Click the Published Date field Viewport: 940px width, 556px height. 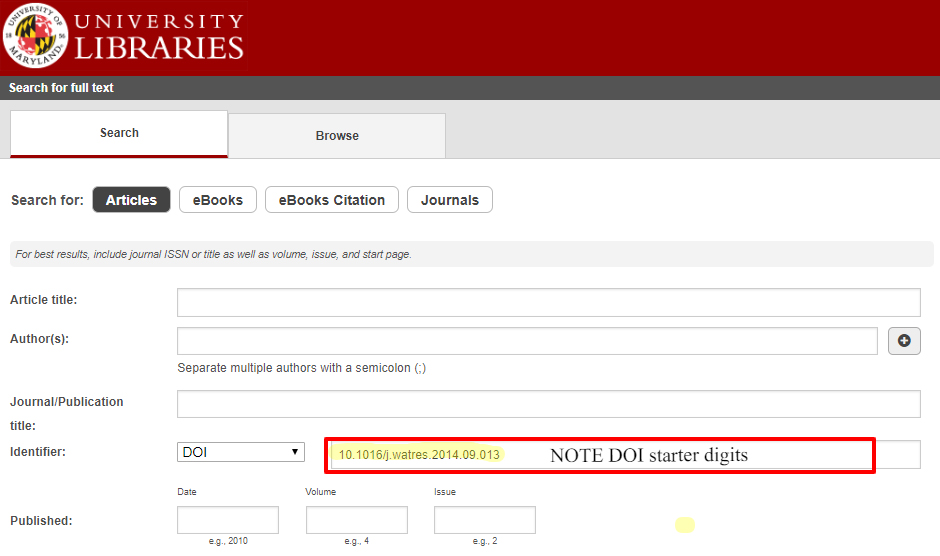(x=228, y=519)
